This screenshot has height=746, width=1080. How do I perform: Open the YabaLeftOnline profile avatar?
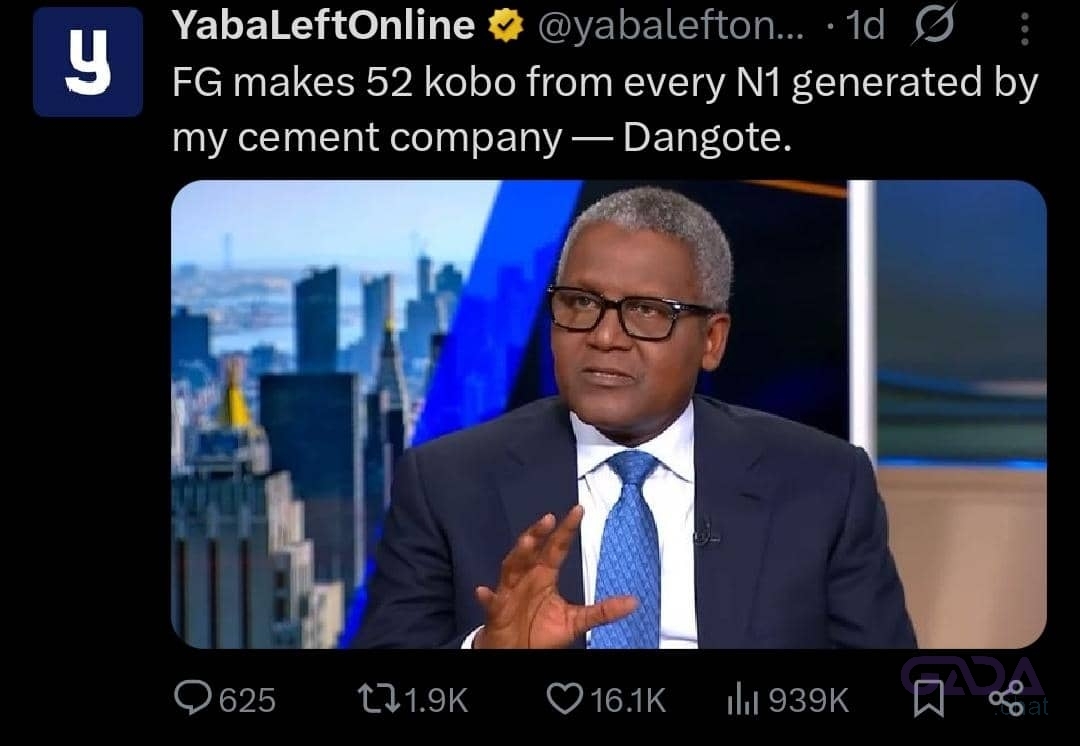tap(87, 62)
